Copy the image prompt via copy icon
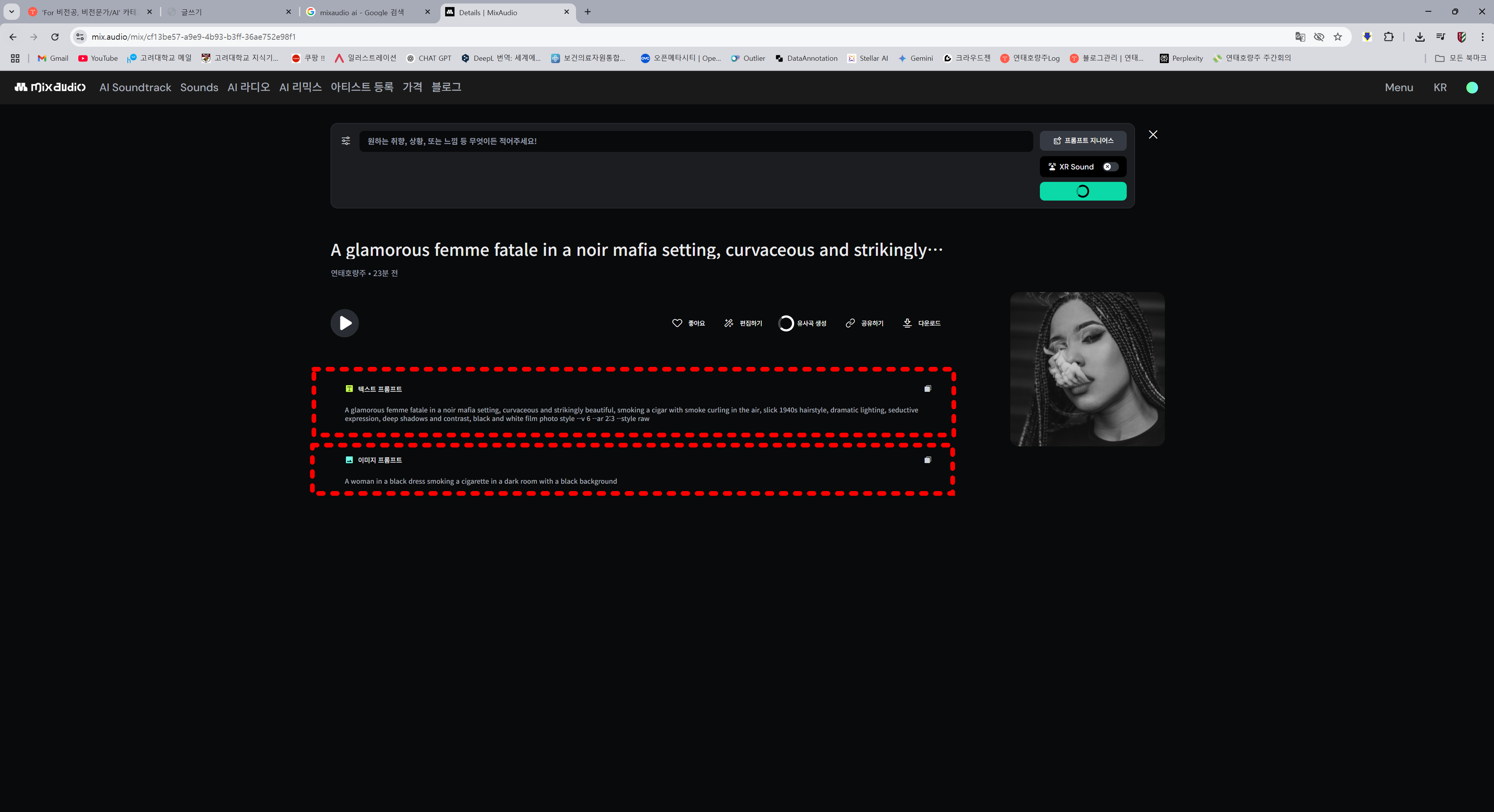Screen dimensions: 1494x812 coord(927,460)
